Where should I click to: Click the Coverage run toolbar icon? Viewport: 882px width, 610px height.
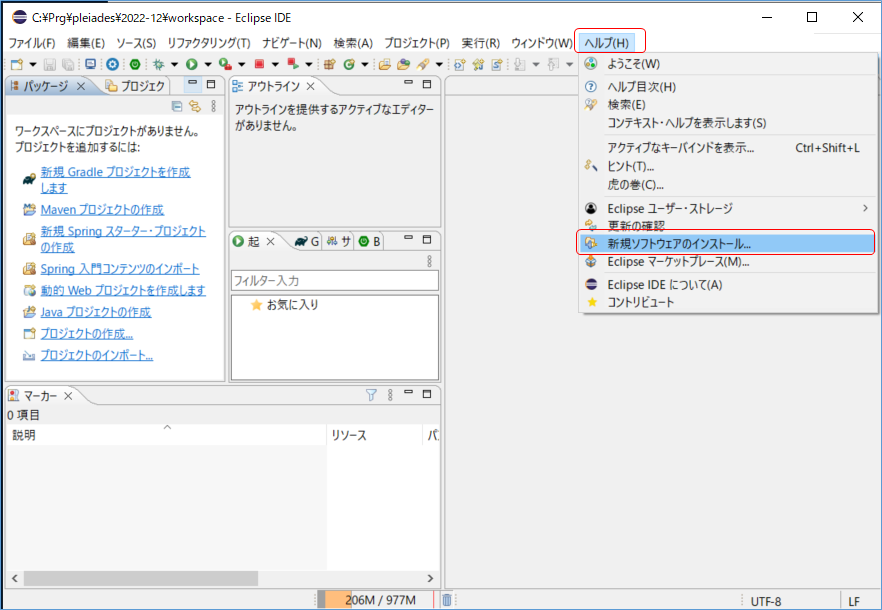[x=226, y=64]
